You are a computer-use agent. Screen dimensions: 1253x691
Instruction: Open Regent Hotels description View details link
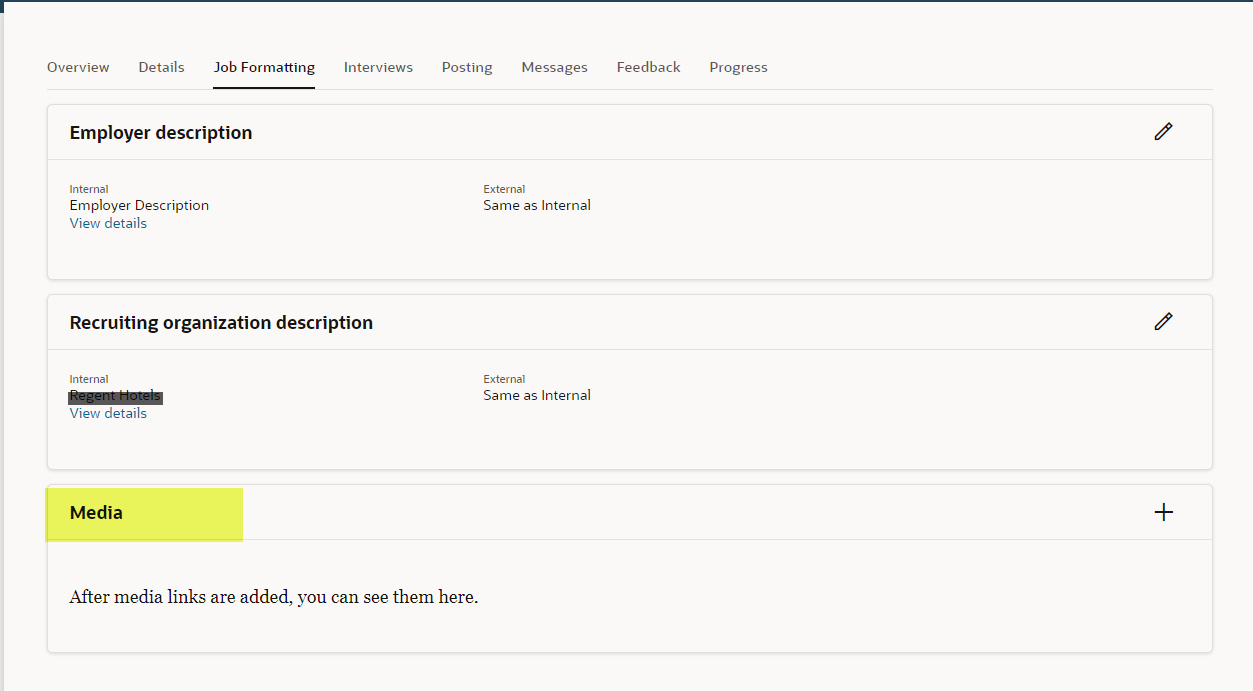tap(107, 412)
